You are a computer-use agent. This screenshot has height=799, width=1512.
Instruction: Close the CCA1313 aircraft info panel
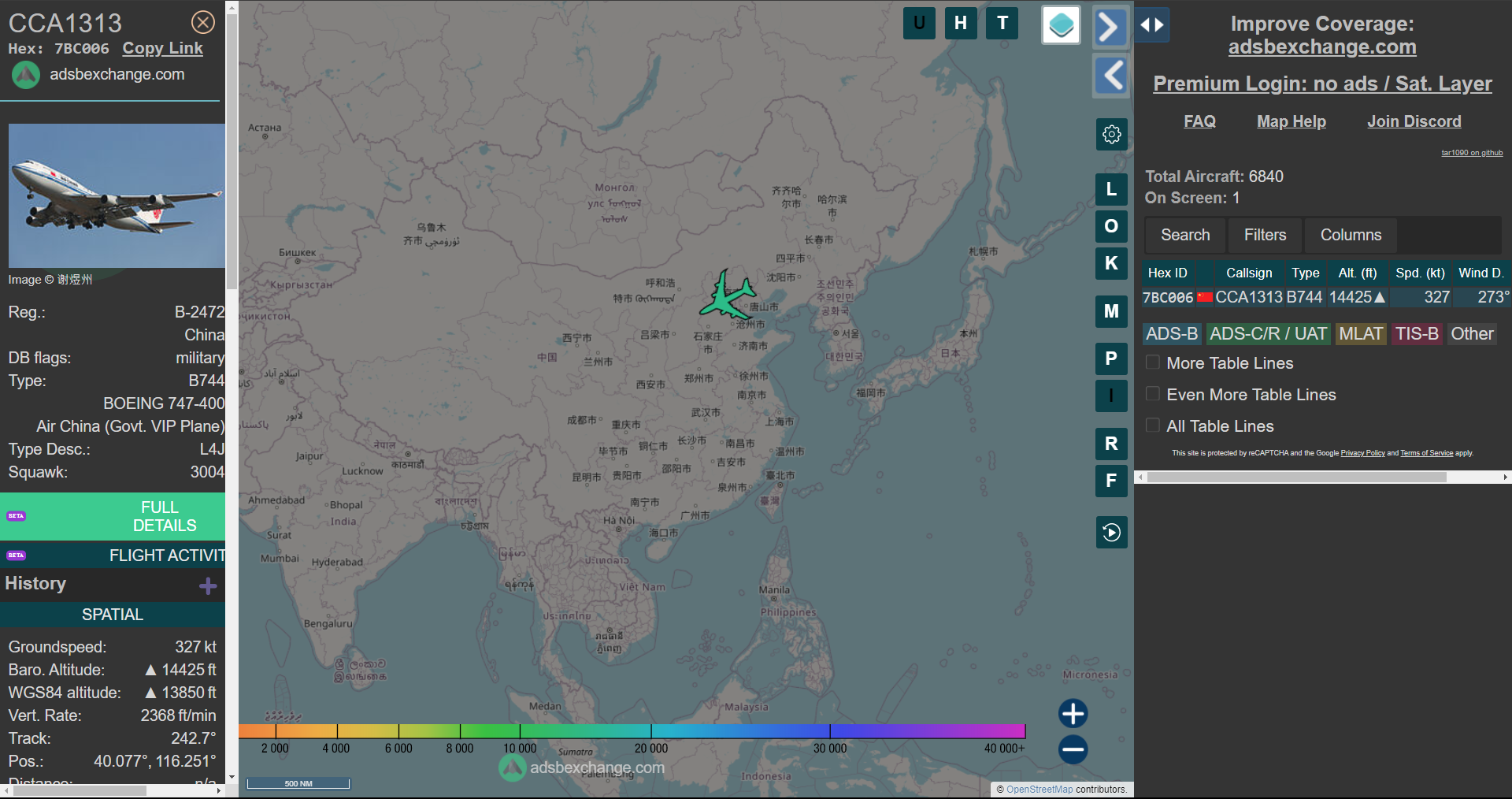point(203,22)
